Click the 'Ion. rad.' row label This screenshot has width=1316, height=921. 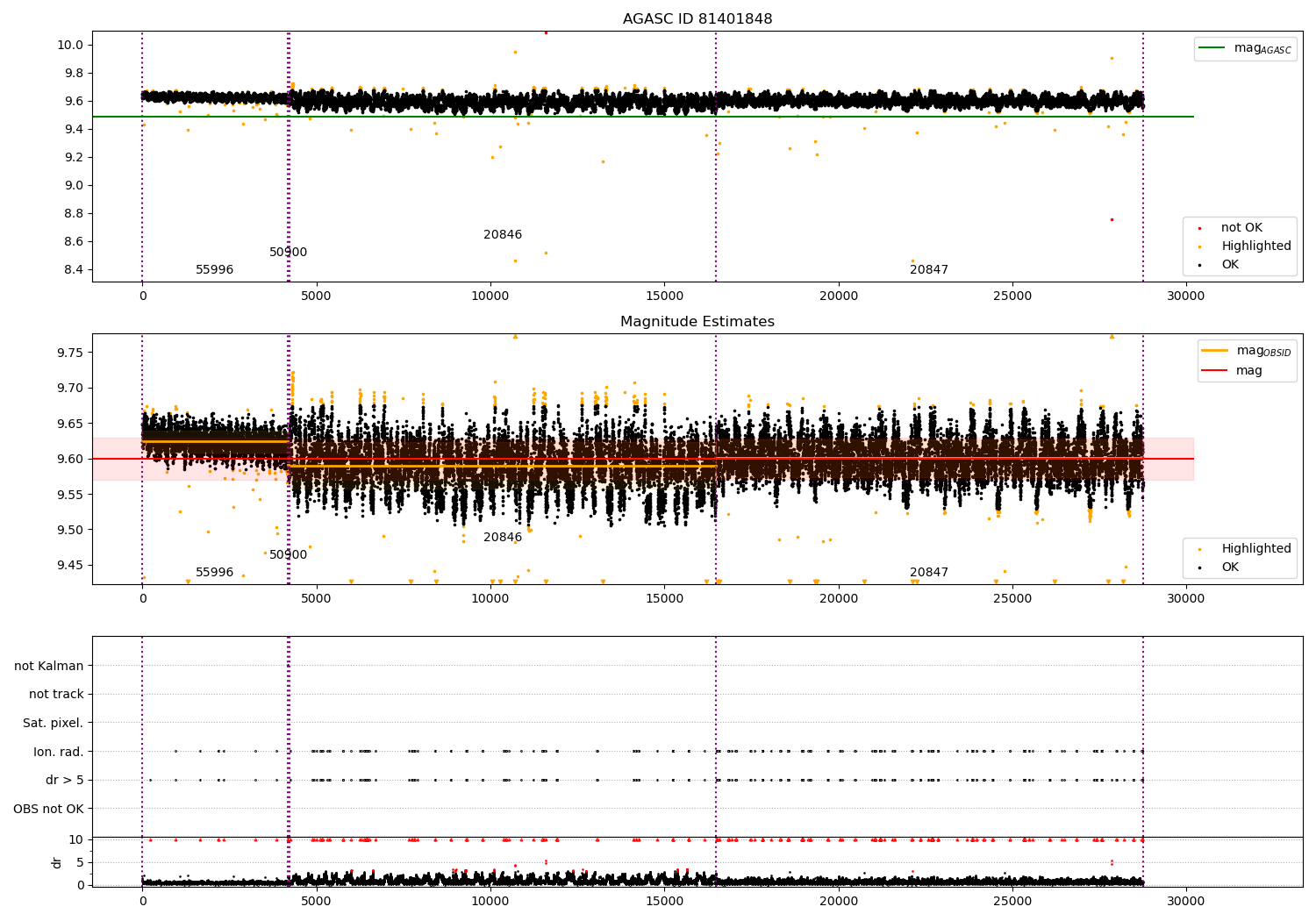pyautogui.click(x=59, y=752)
